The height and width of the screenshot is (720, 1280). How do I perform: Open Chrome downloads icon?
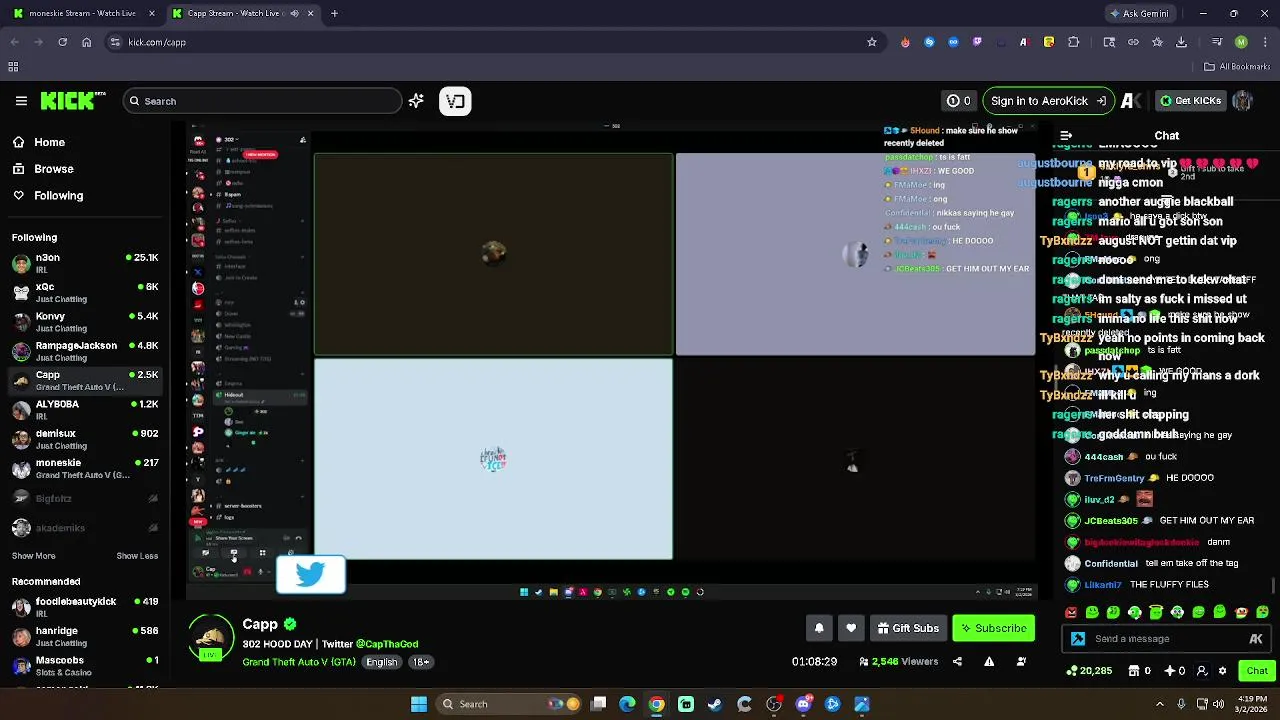click(x=1181, y=42)
